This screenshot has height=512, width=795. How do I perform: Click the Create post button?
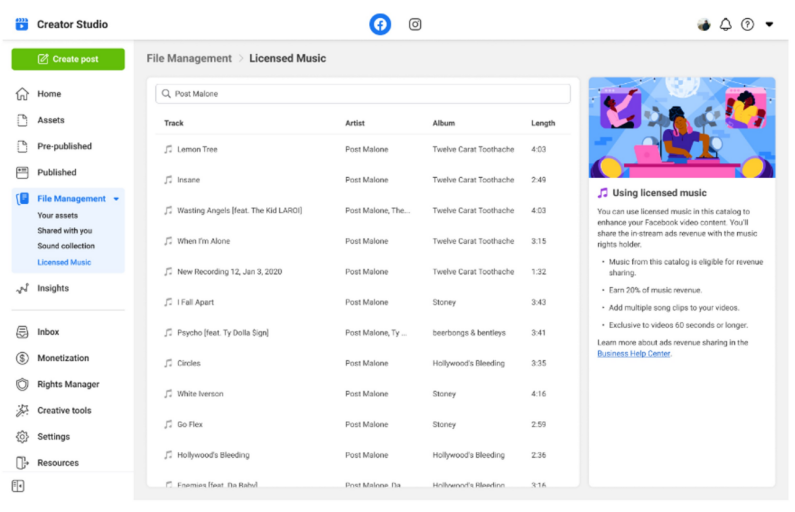[68, 59]
